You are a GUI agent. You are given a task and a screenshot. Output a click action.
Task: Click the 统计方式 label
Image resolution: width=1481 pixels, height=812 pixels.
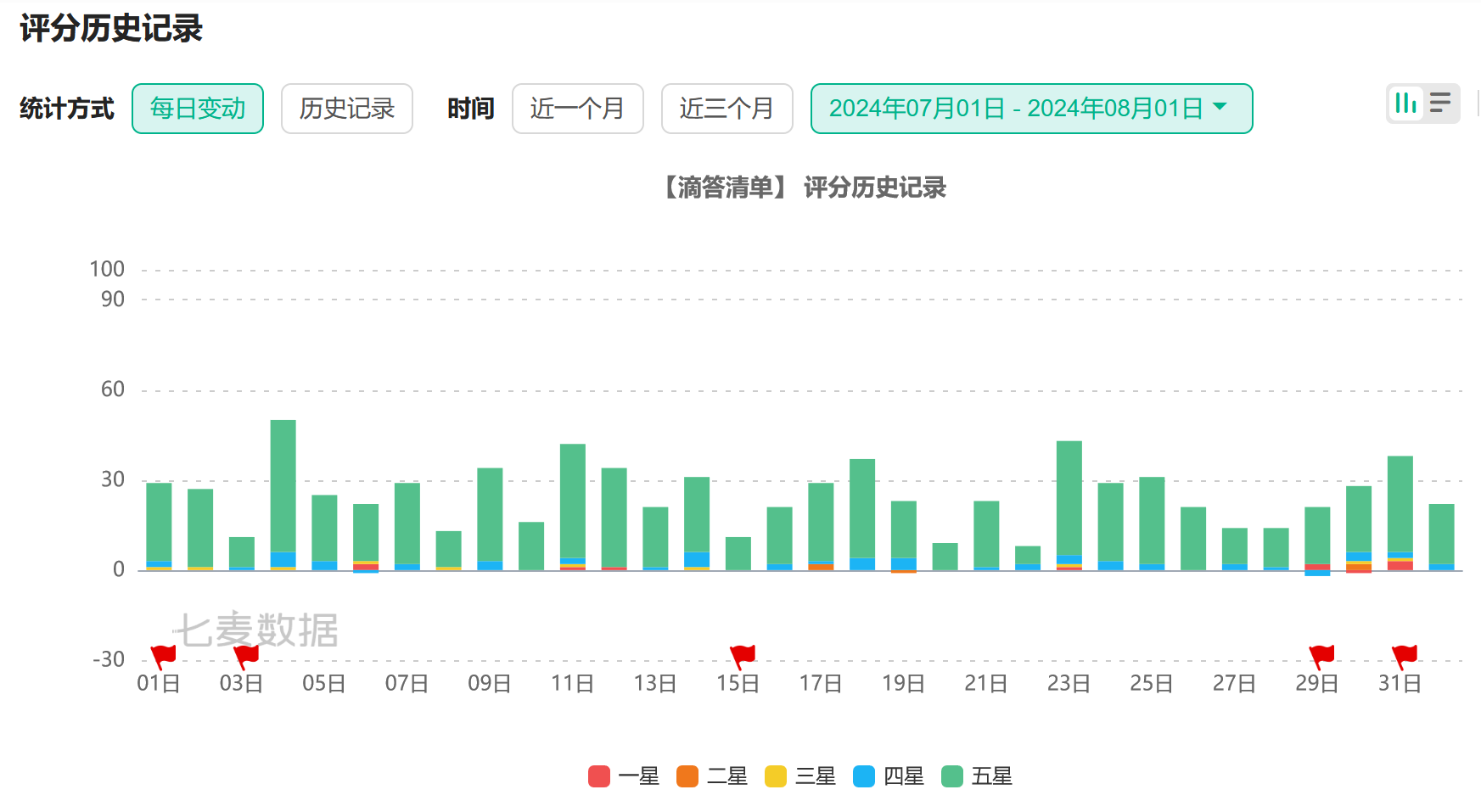click(x=67, y=109)
